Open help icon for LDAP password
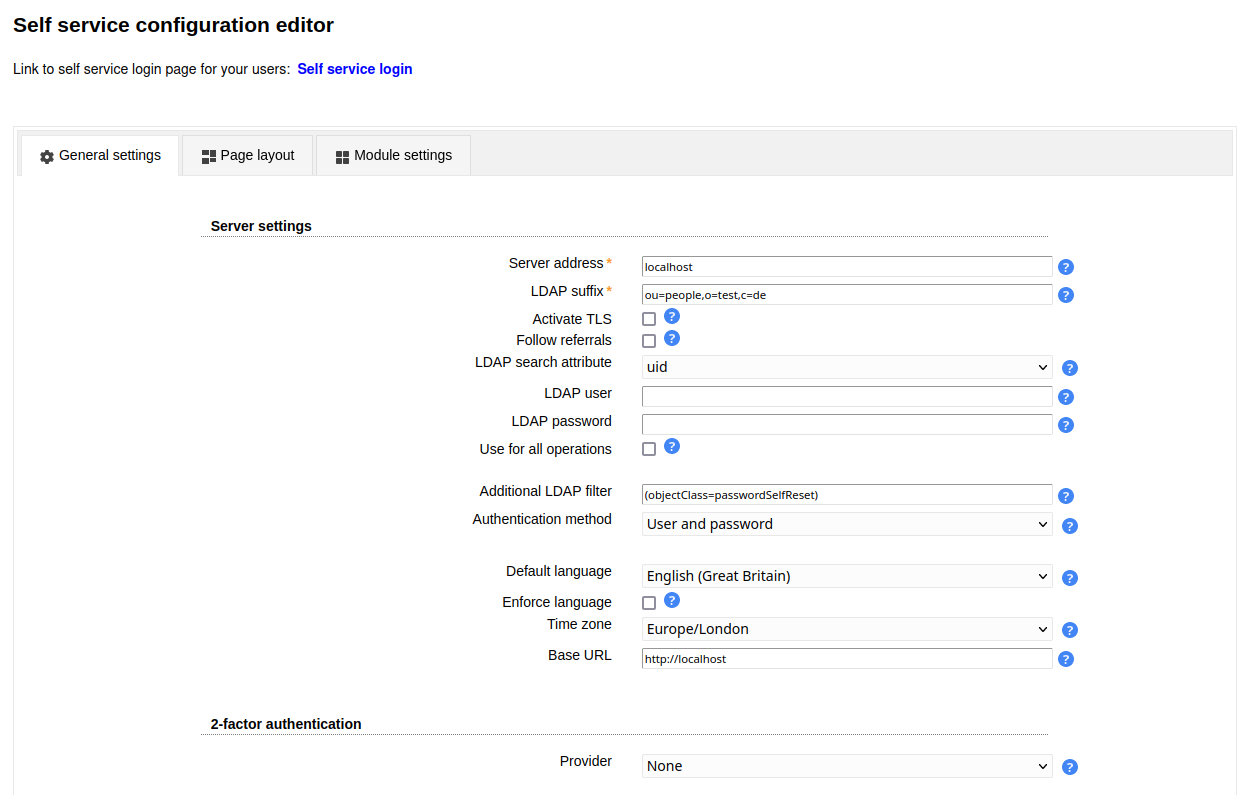1254x795 pixels. pyautogui.click(x=1066, y=425)
